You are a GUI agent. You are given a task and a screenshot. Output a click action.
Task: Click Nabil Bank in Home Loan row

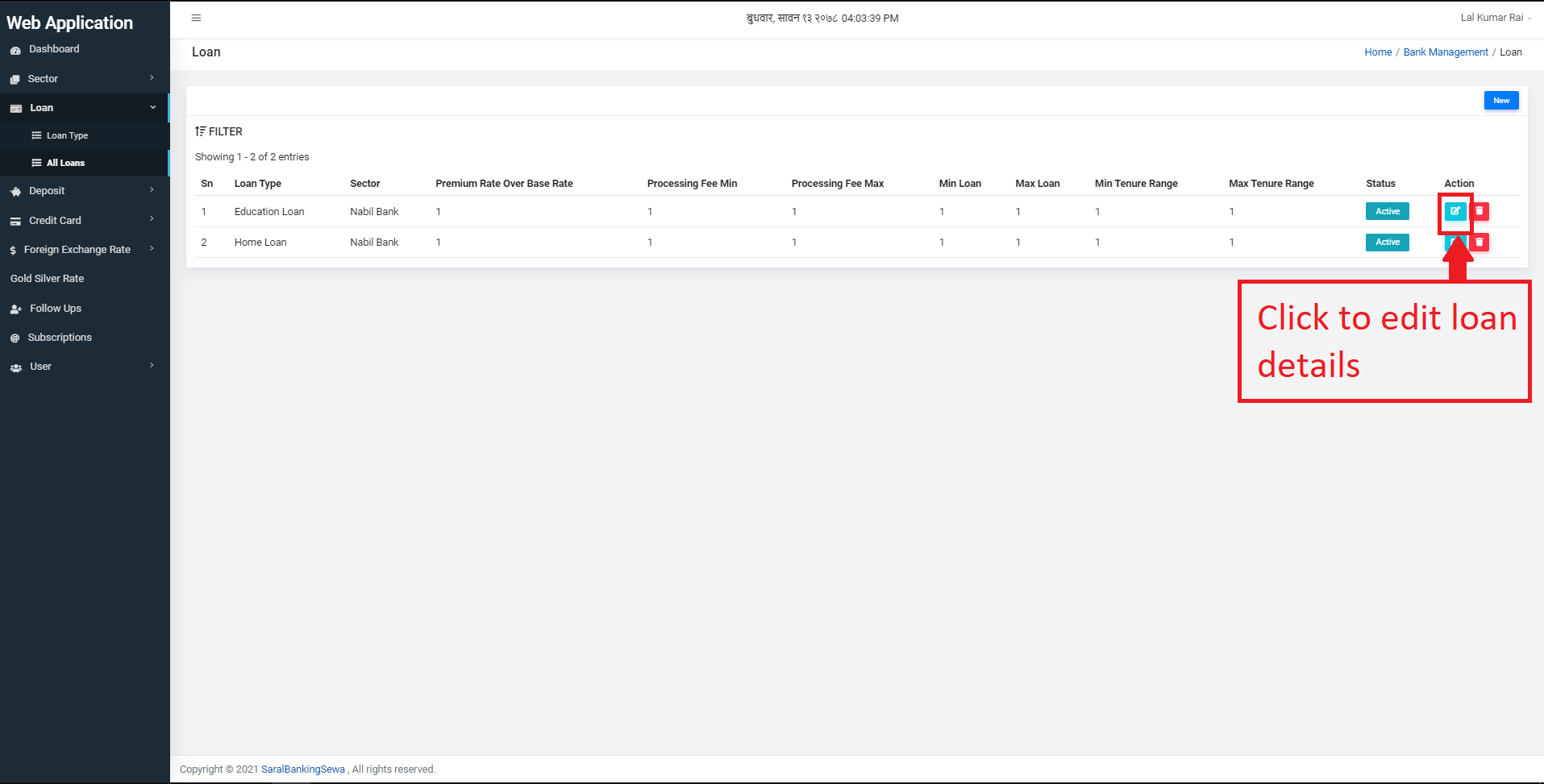pos(374,243)
